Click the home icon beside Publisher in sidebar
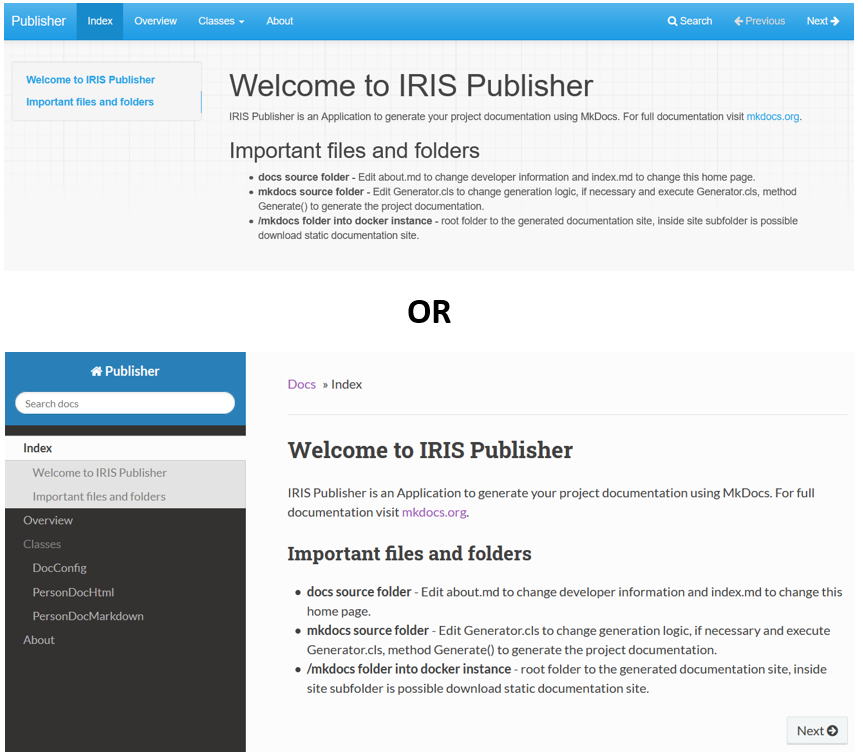 [96, 371]
